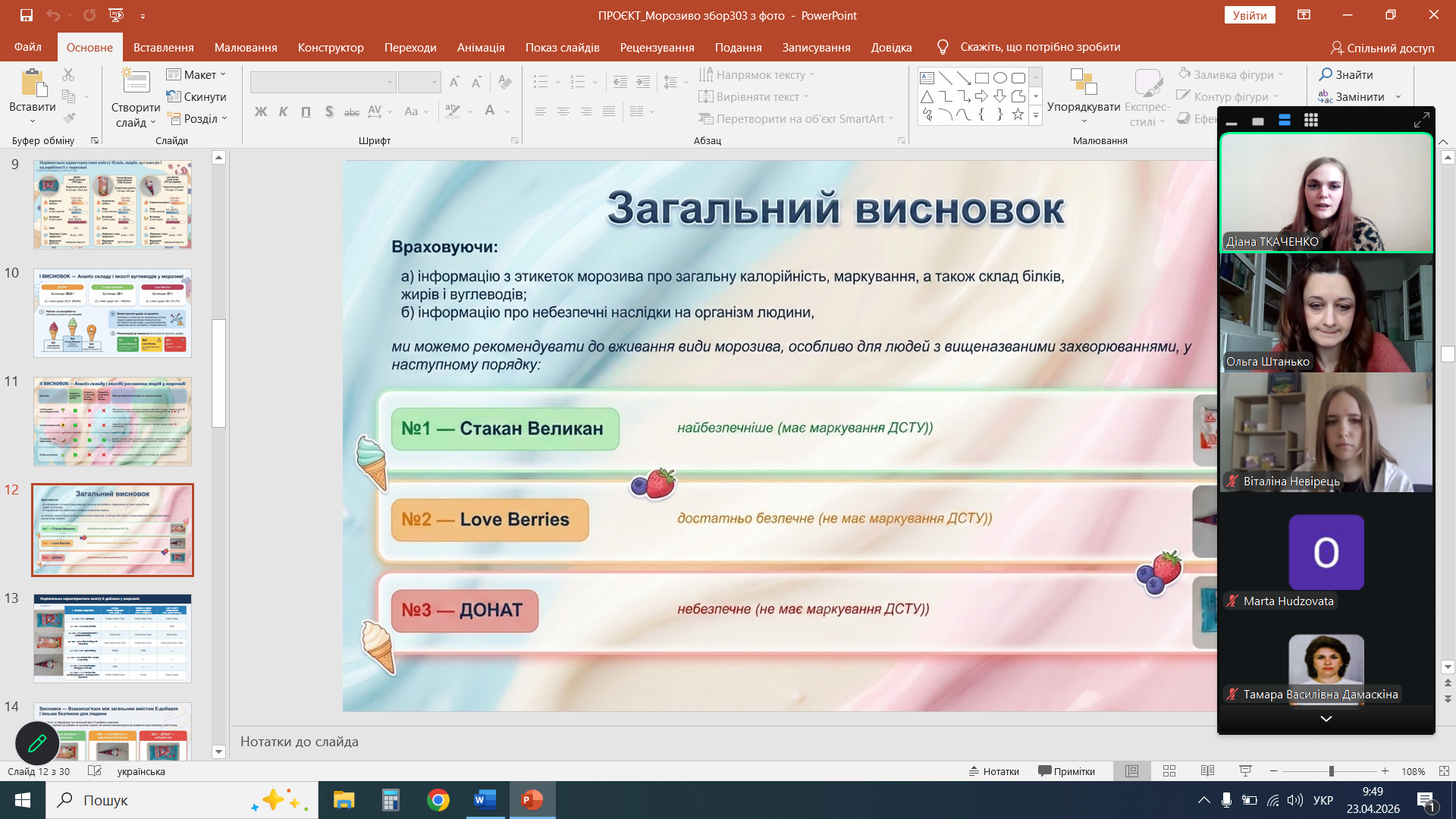
Task: Open Reading View from status bar
Action: [x=1207, y=771]
